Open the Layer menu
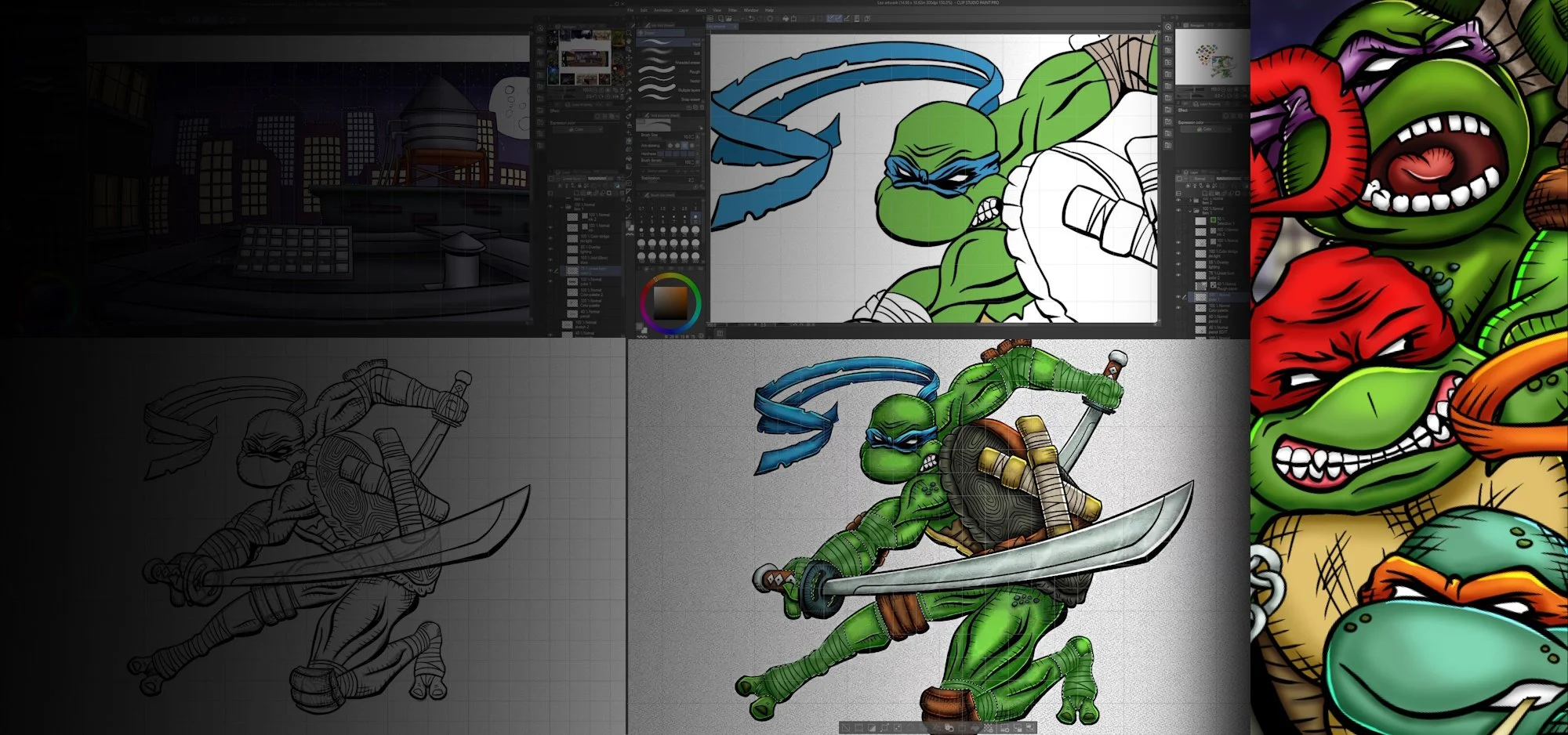The width and height of the screenshot is (1568, 735). tap(684, 10)
